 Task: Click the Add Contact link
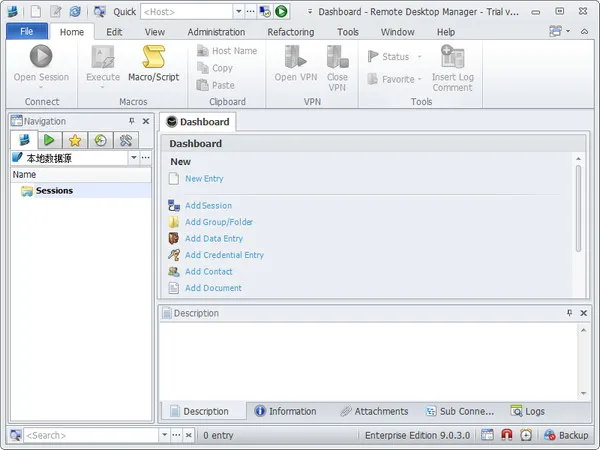209,271
